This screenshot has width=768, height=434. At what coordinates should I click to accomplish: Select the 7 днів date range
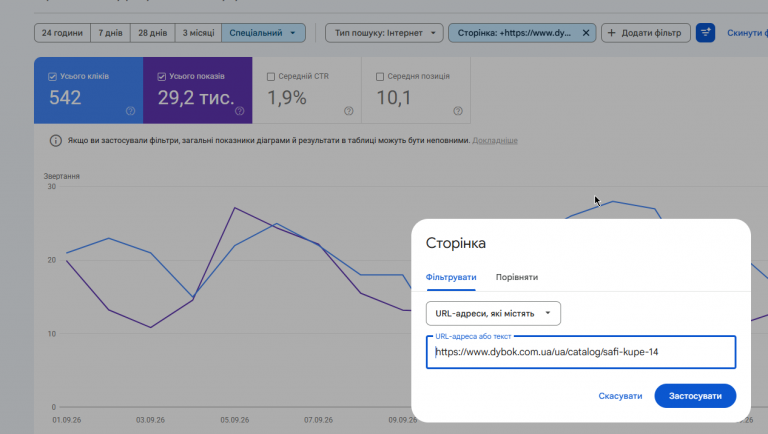click(x=110, y=33)
